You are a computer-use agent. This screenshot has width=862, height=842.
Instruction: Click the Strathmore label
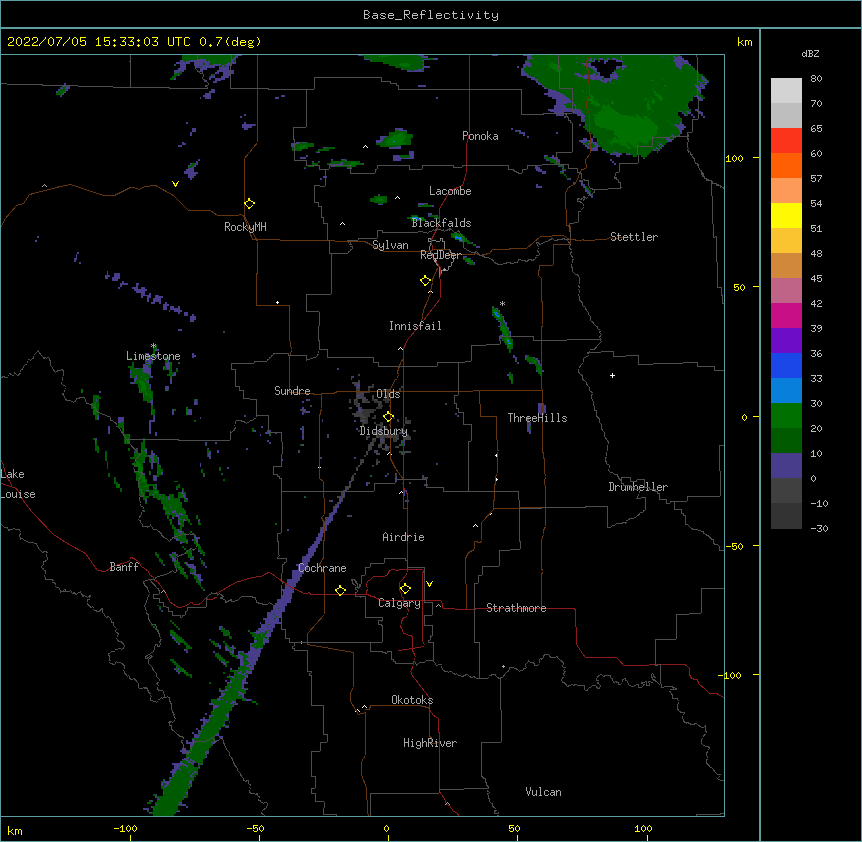pyautogui.click(x=516, y=608)
